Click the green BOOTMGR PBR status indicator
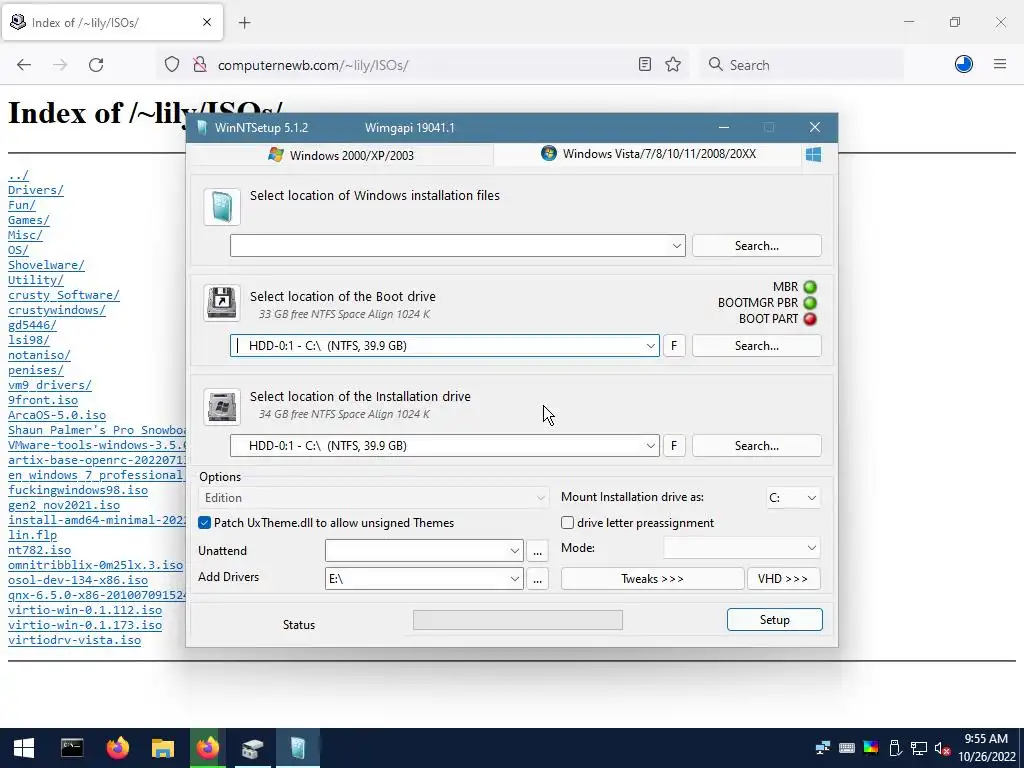 point(810,303)
